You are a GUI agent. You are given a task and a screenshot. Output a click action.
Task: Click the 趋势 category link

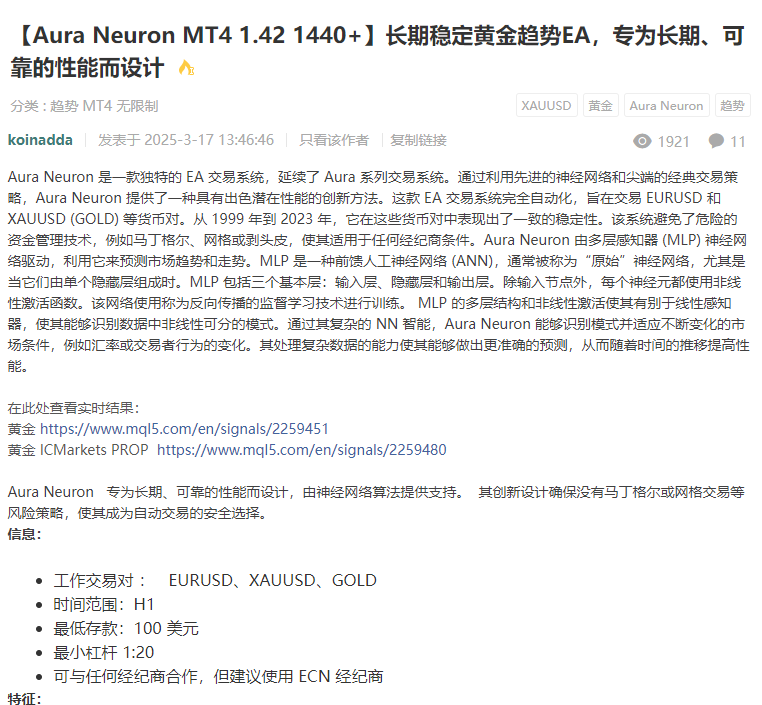tap(64, 106)
